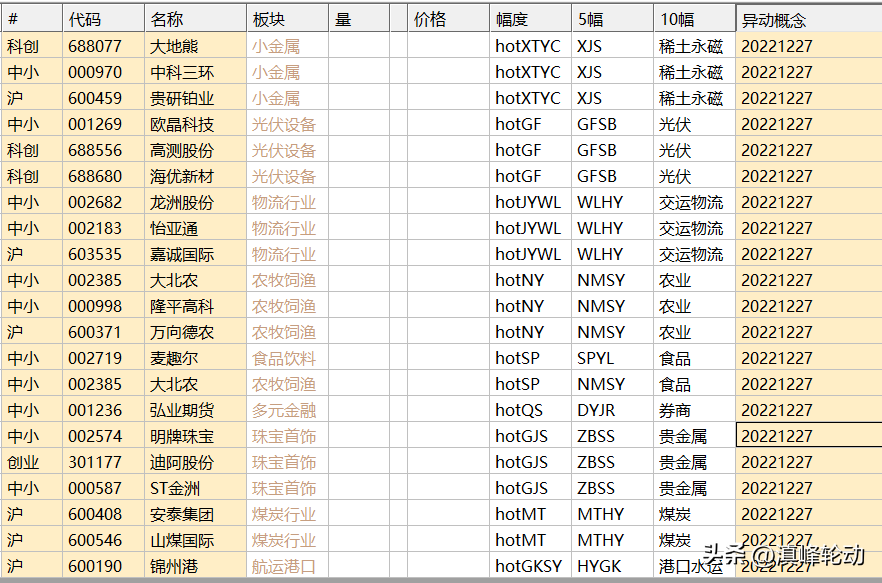882x583 pixels.
Task: Click the 5幅 column header
Action: coord(613,19)
